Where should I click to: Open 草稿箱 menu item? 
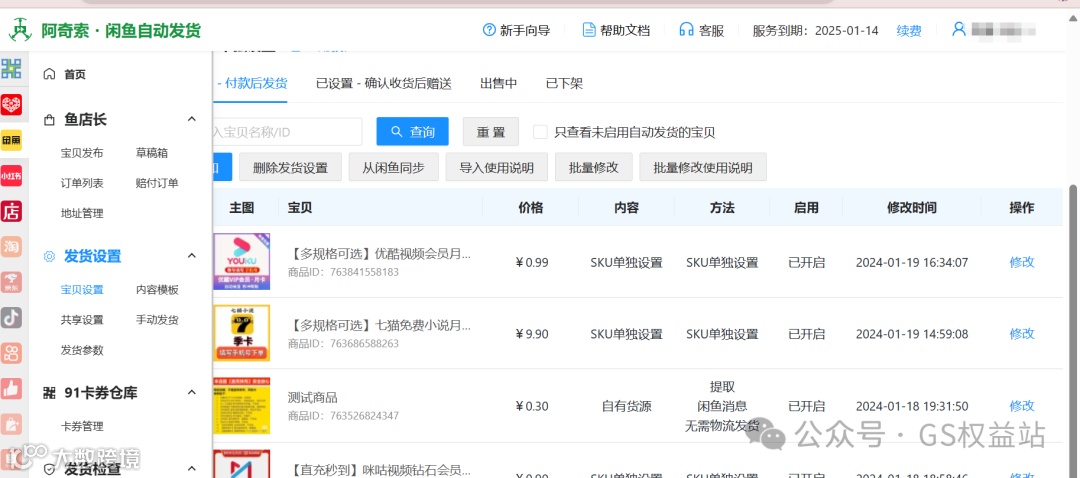(152, 153)
